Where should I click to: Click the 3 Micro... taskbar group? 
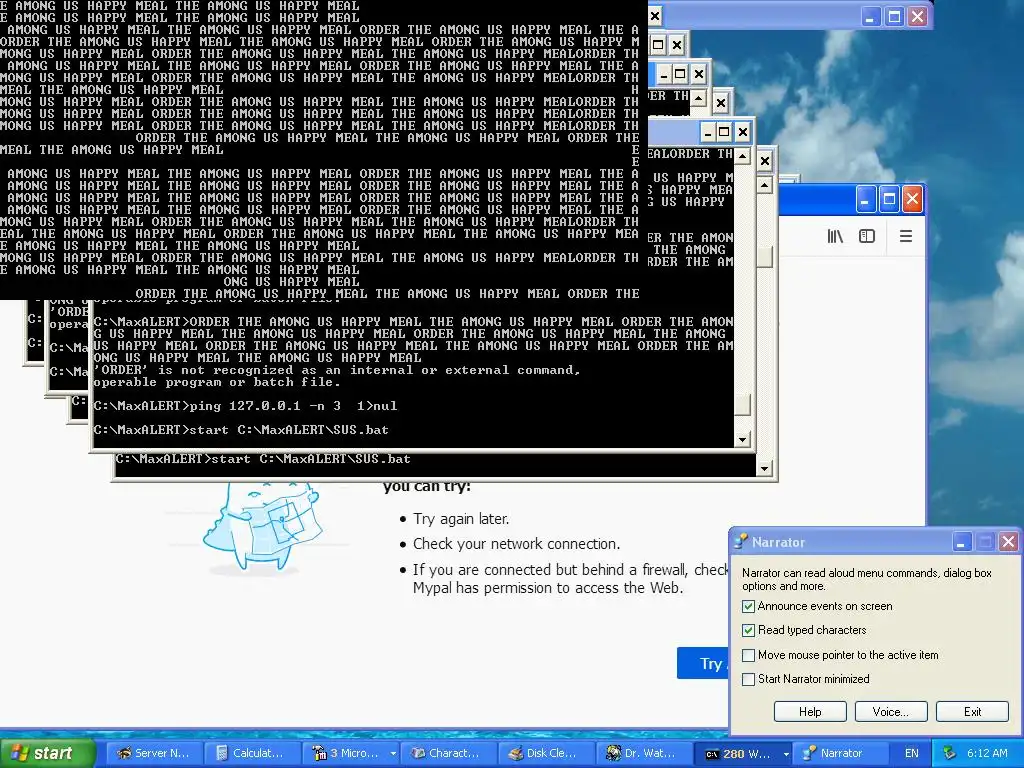(345, 753)
